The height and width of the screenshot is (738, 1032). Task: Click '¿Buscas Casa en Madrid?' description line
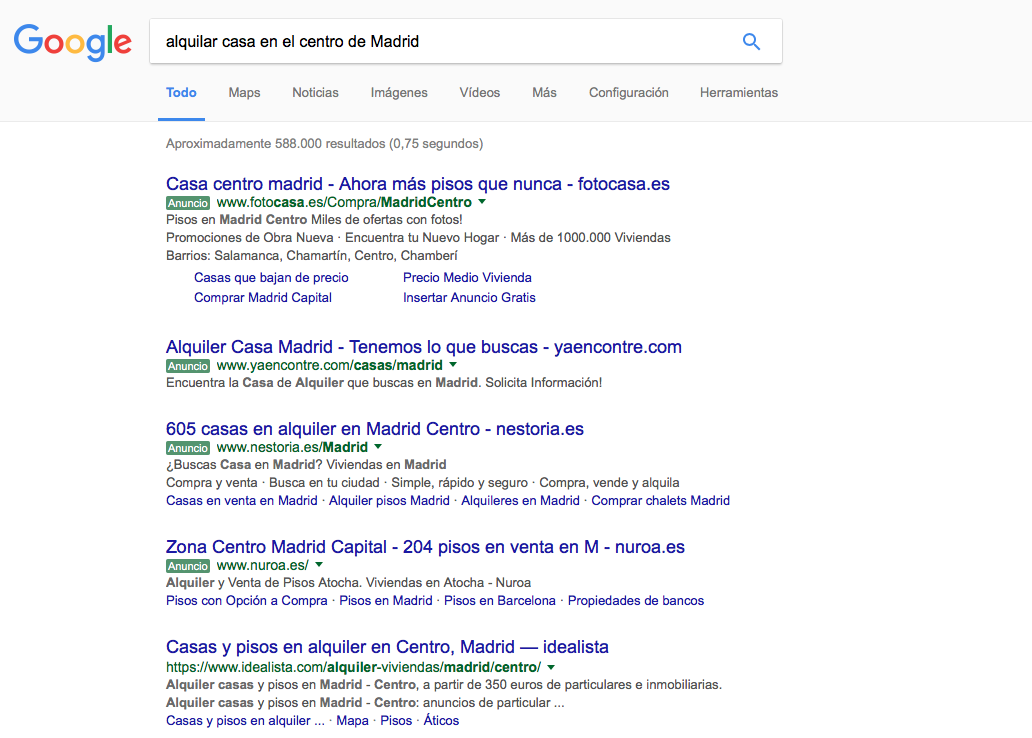[x=306, y=465]
